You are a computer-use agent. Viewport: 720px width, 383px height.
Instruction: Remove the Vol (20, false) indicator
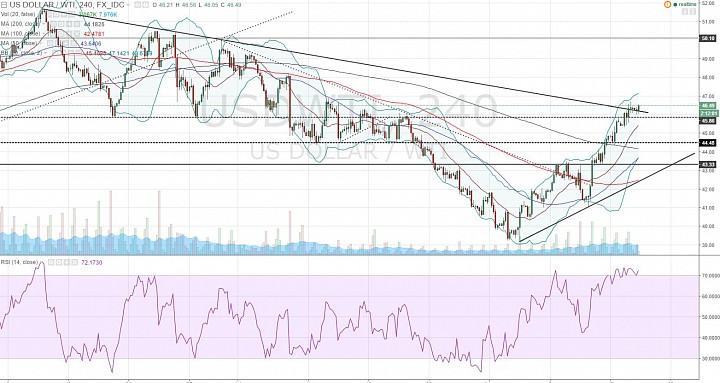[72, 15]
